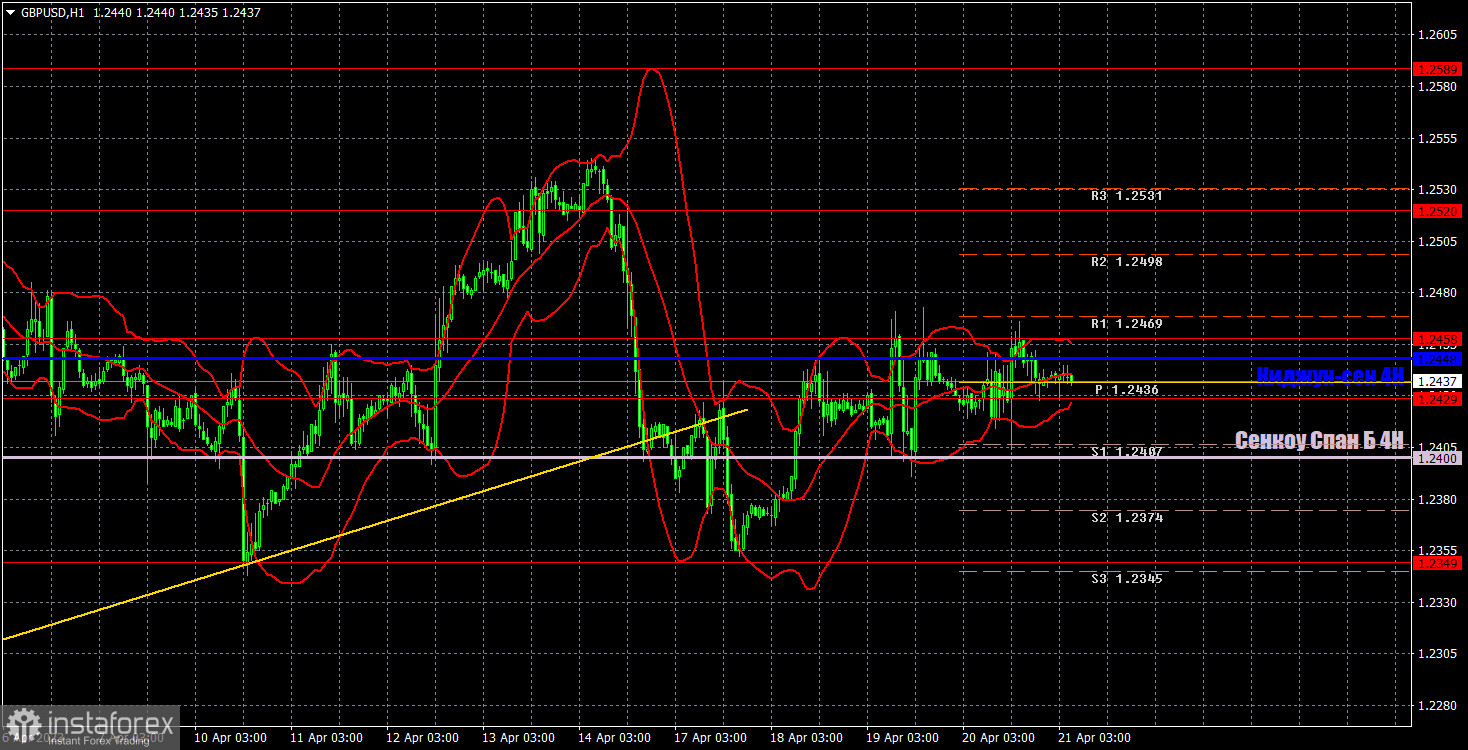Click the S3 1.2345 pivot label
Image resolution: width=1468 pixels, height=750 pixels.
pyautogui.click(x=1126, y=578)
